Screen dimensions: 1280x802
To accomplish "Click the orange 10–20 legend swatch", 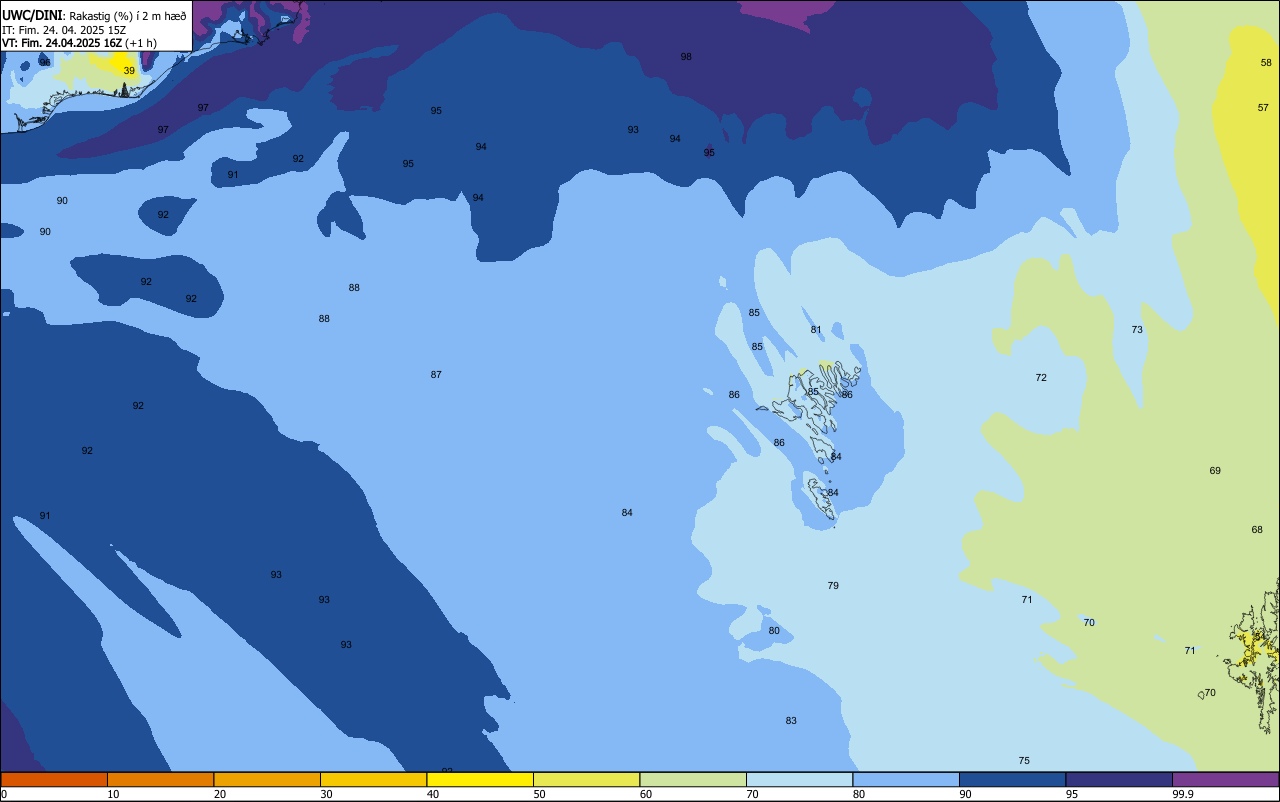I will 160,779.
